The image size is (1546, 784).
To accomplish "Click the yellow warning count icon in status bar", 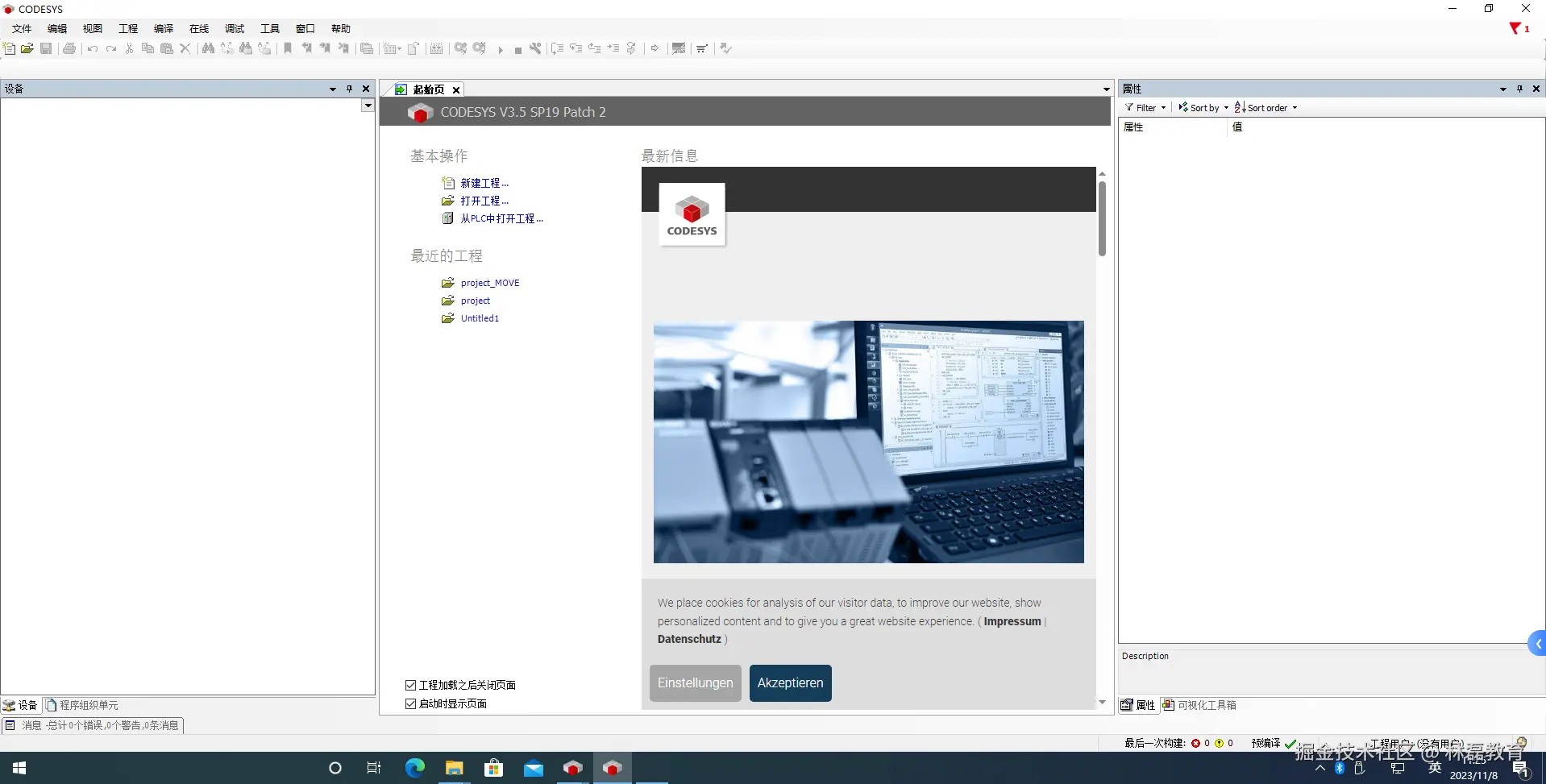I will (1220, 743).
